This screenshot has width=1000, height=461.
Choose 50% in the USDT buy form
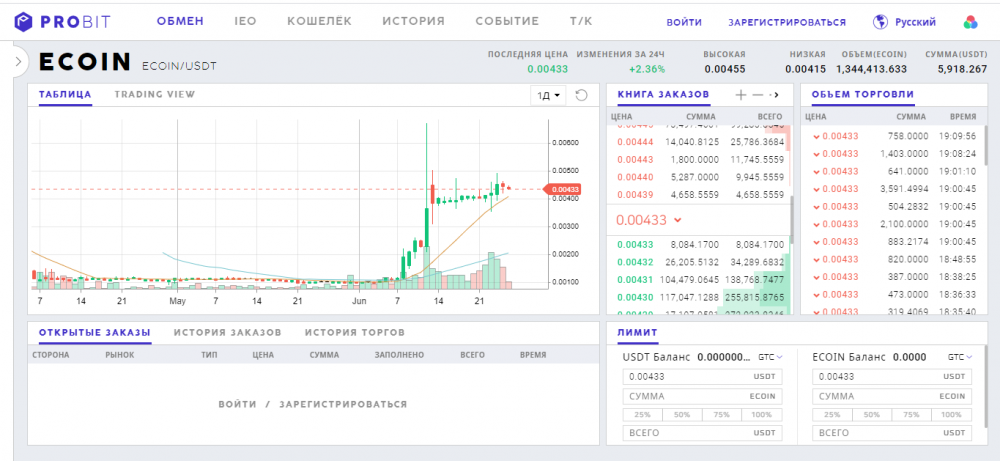pos(681,414)
